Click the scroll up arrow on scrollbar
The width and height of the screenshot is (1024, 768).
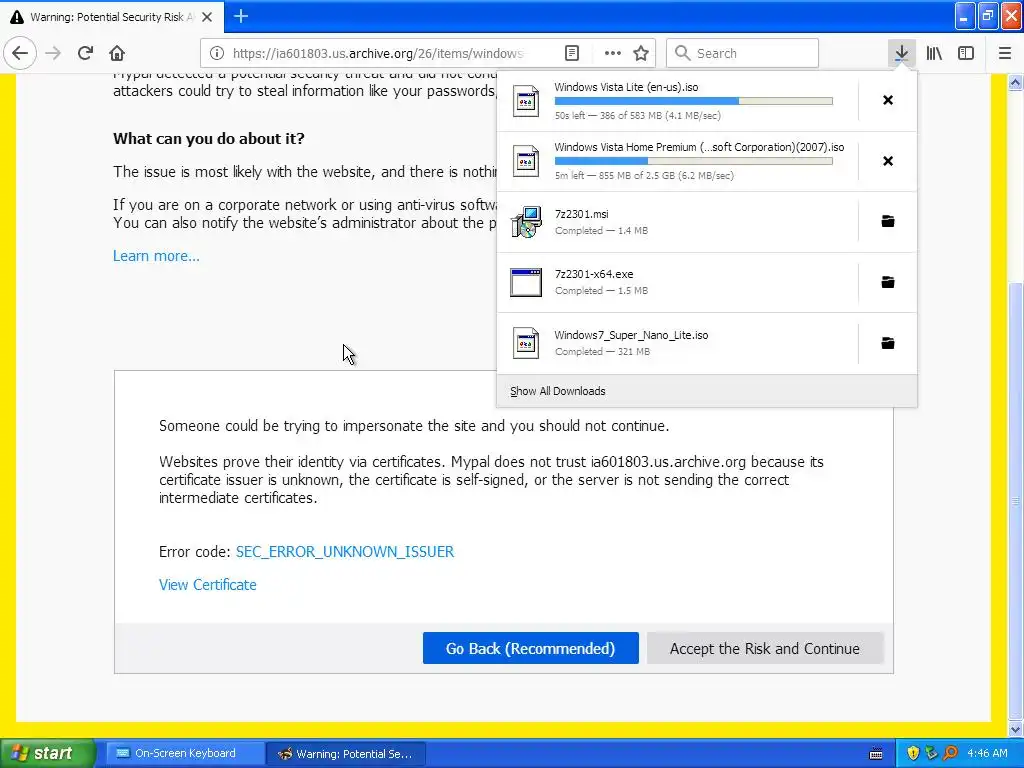coord(1016,82)
